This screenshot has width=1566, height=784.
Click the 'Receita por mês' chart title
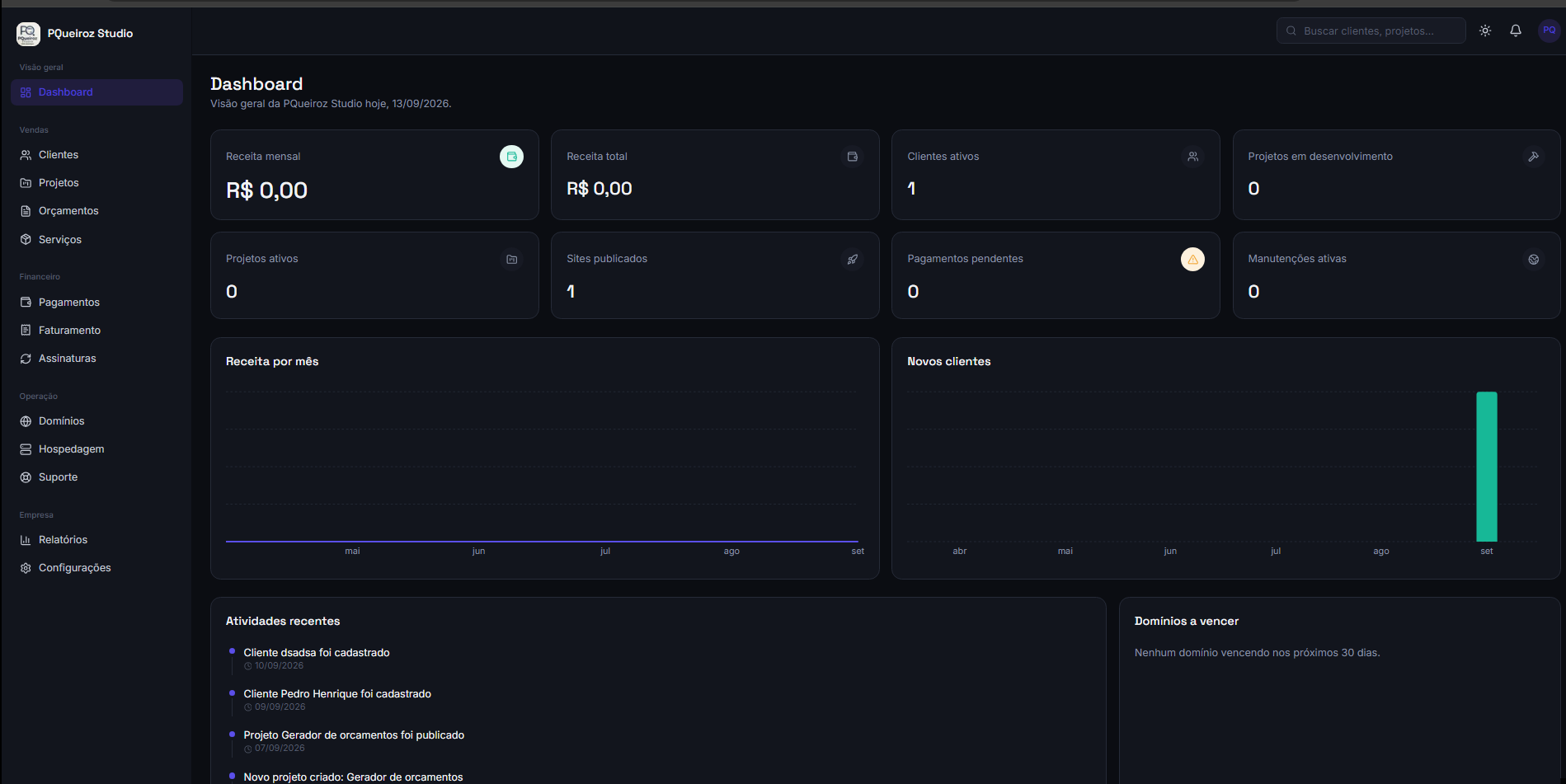[272, 362]
